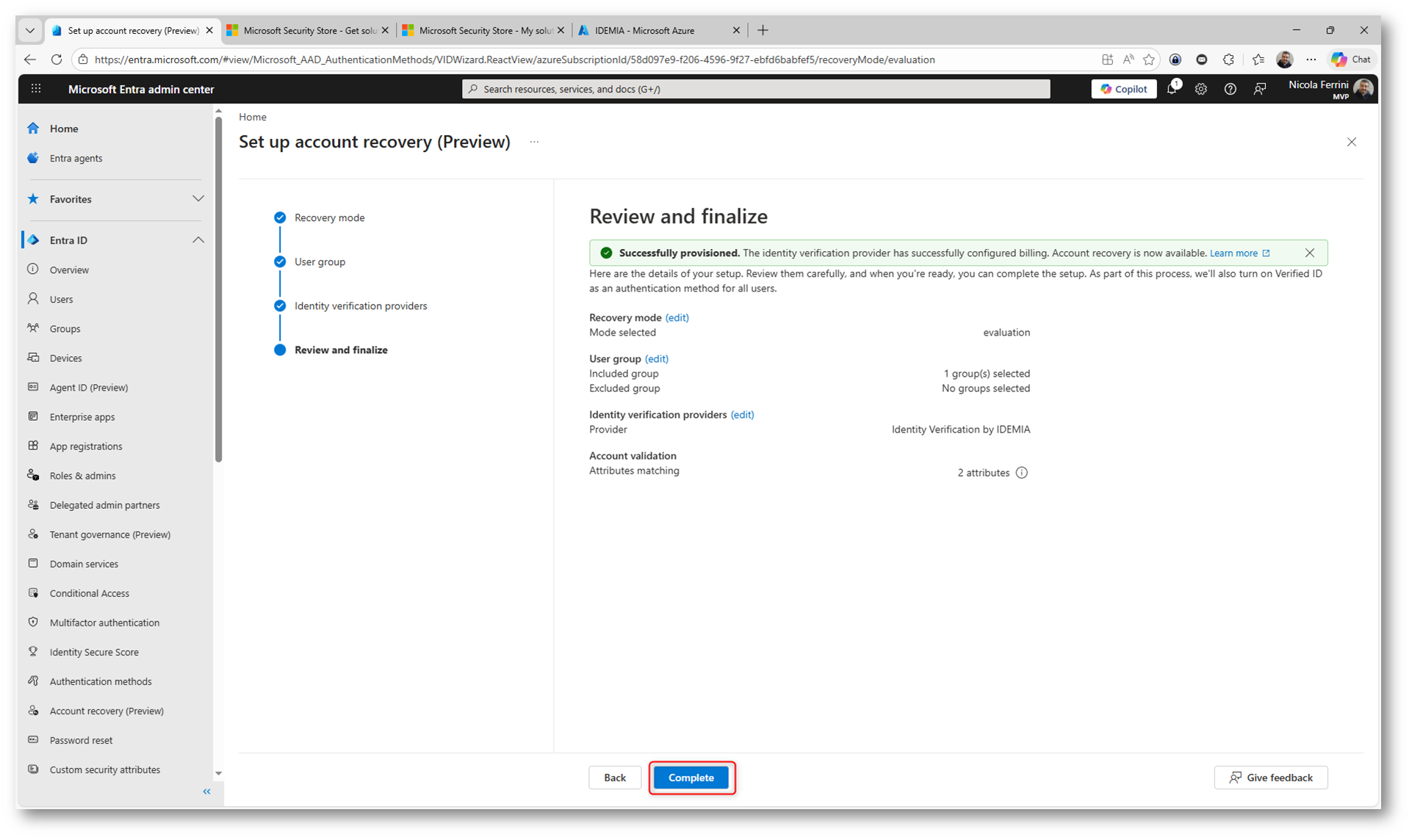Click the browser favorites star icon
Image resolution: width=1412 pixels, height=840 pixels.
[x=1149, y=59]
